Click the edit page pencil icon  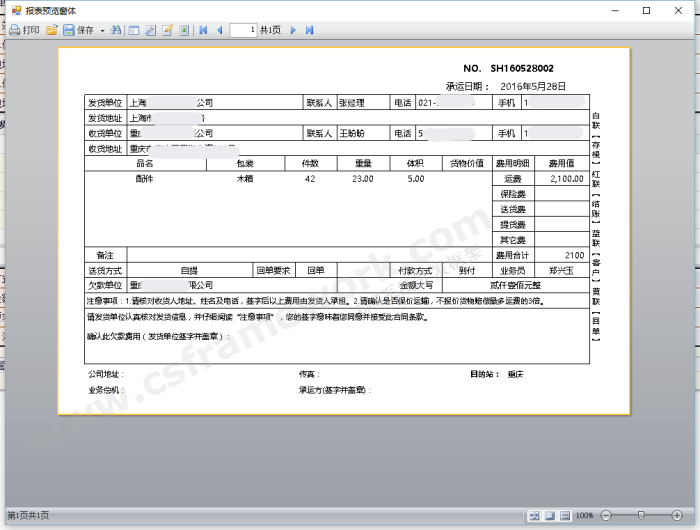(x=168, y=30)
